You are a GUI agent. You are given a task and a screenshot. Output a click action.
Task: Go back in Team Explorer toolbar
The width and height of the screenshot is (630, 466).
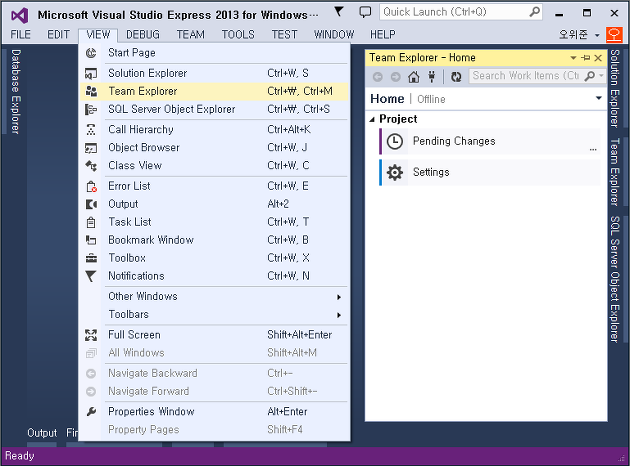click(x=377, y=76)
